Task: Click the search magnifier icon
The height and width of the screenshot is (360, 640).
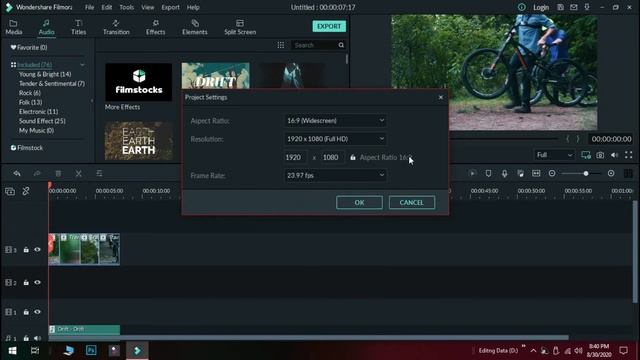Action: pos(341,45)
